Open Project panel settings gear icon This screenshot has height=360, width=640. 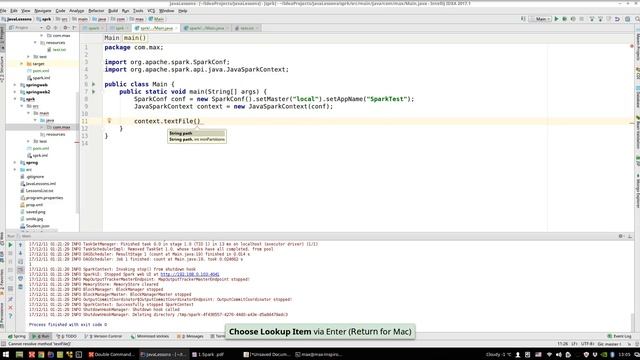tap(65, 28)
